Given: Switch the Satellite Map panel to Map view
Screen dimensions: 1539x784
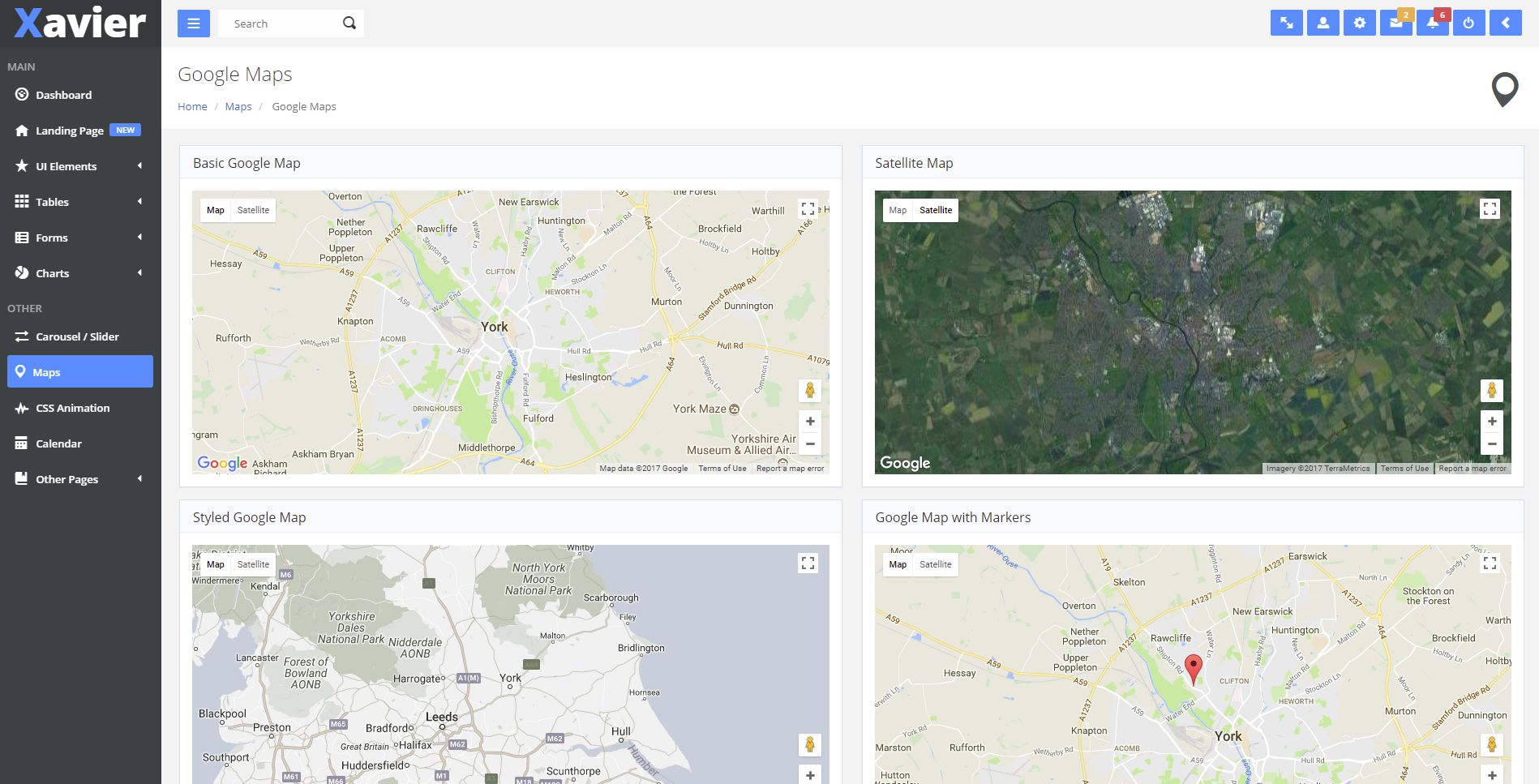Looking at the screenshot, I should [x=898, y=210].
